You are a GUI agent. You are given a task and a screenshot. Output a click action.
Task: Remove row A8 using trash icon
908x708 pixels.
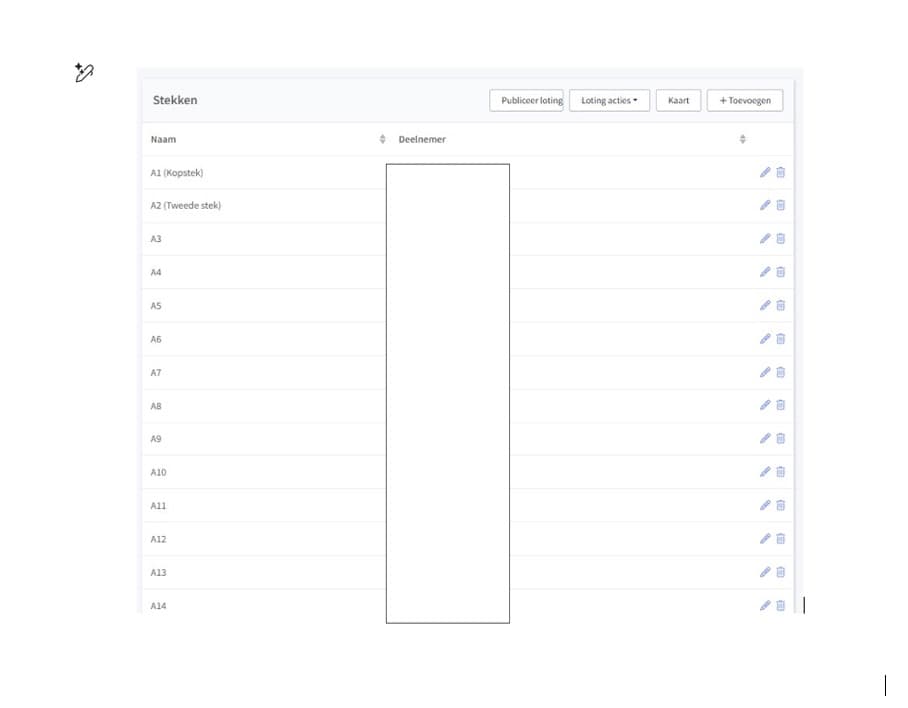point(780,405)
